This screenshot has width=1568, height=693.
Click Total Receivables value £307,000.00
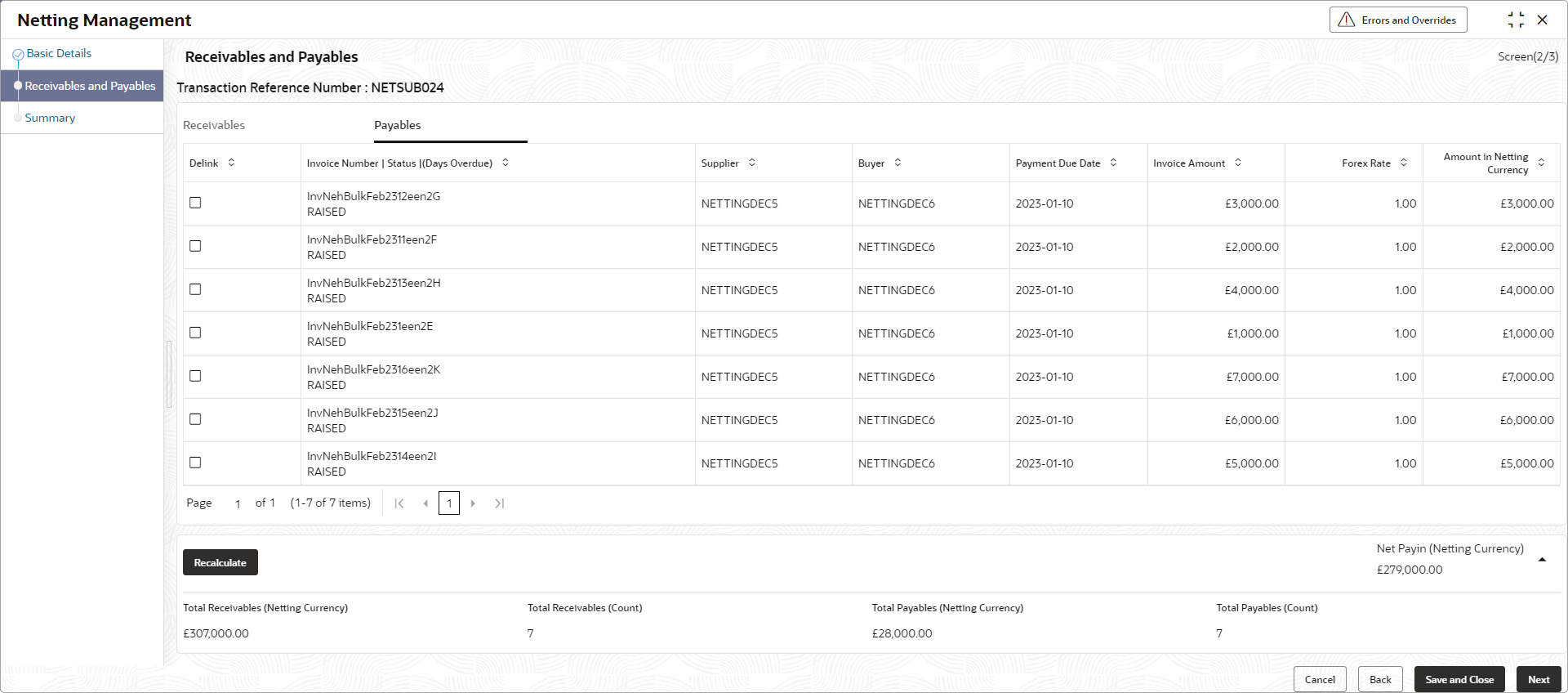[x=216, y=633]
